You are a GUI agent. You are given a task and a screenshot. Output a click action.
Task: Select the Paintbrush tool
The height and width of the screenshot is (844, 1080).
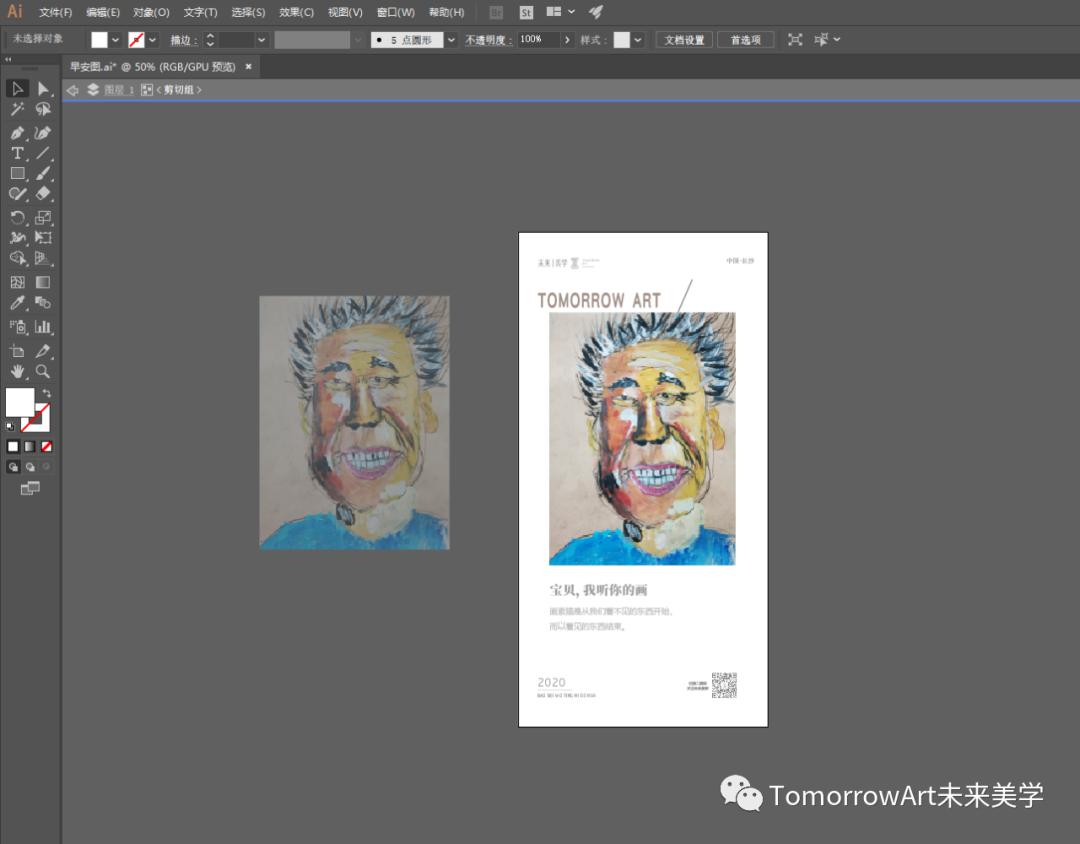coord(43,174)
